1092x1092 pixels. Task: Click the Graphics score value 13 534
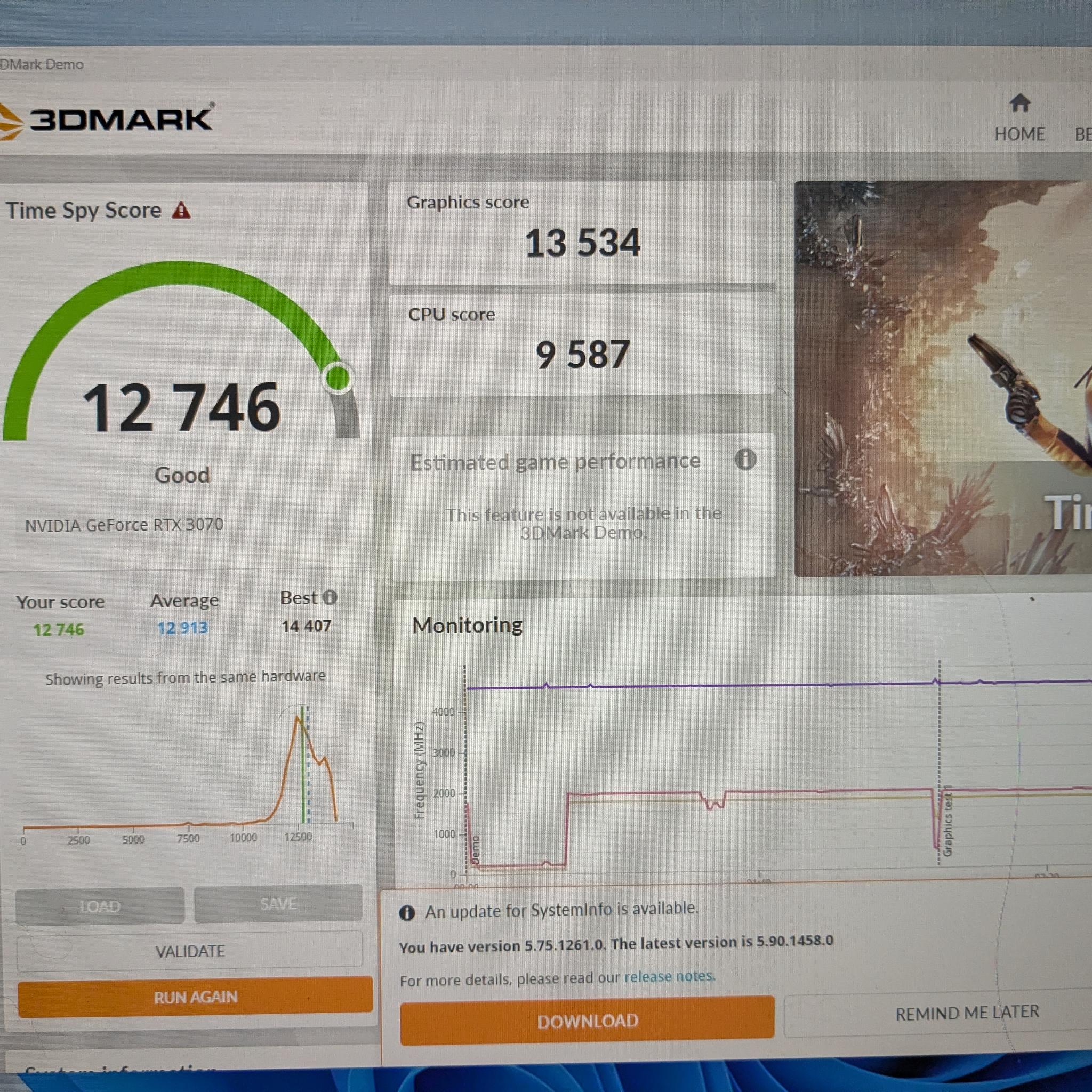click(582, 243)
